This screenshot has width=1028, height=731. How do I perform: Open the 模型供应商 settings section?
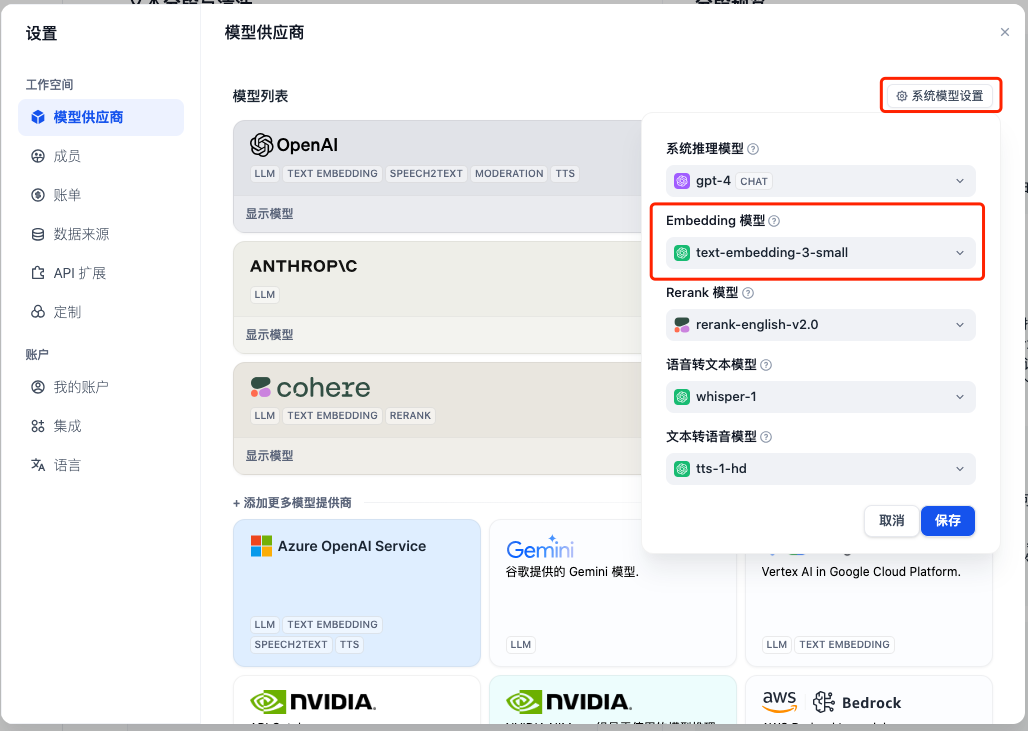(101, 117)
